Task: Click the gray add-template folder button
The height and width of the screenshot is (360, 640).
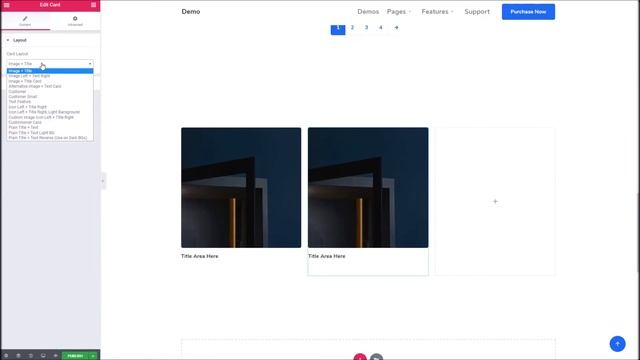Action: pyautogui.click(x=376, y=357)
